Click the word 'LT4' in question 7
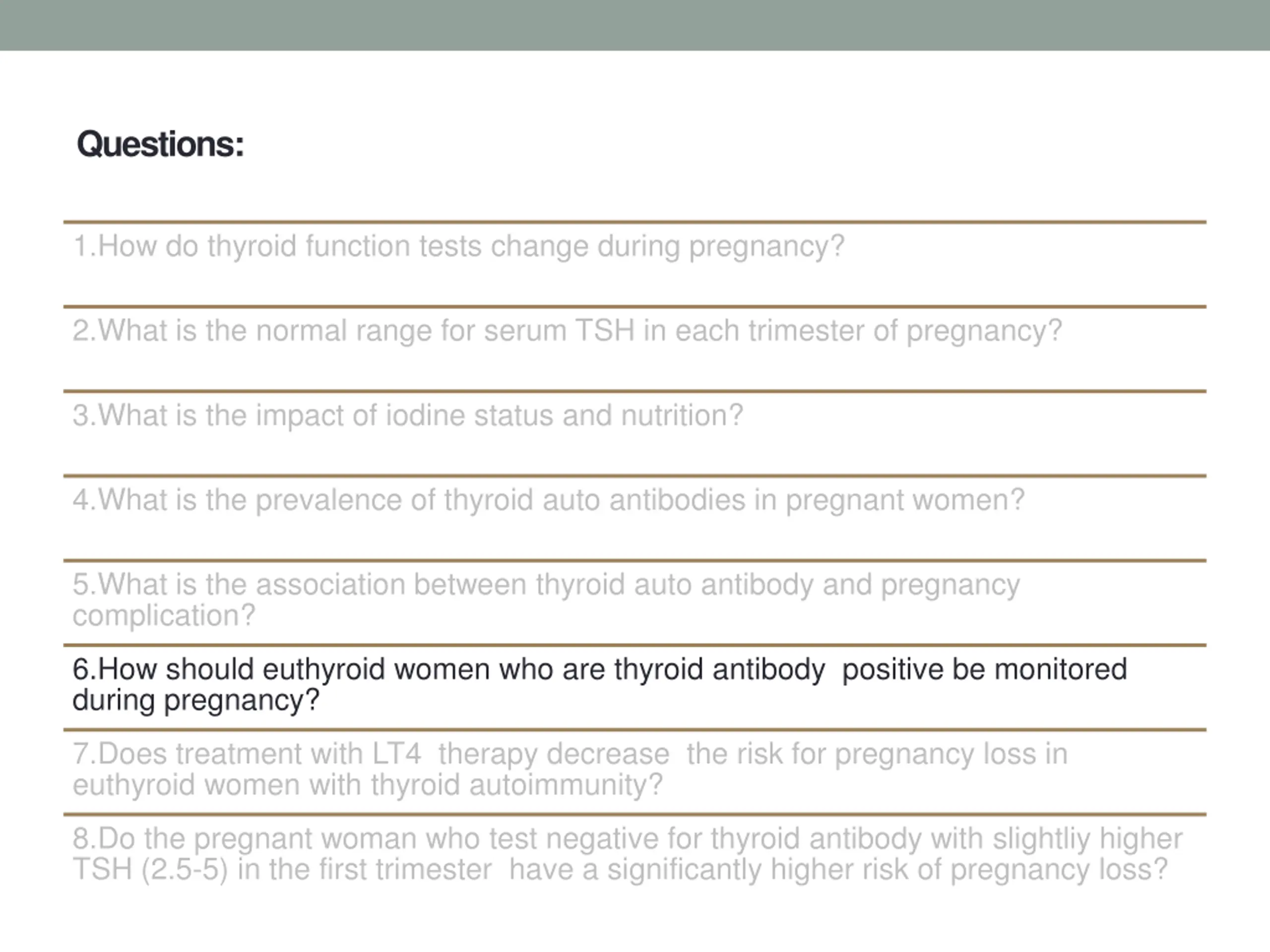Screen dimensions: 1270x952 point(397,754)
